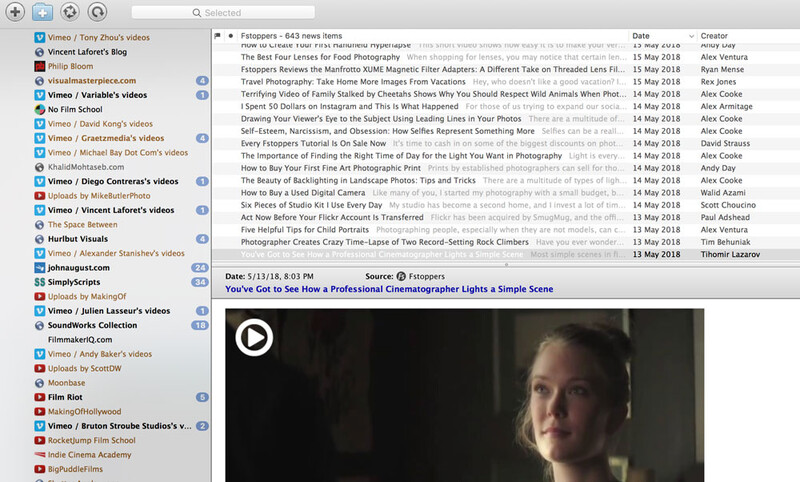Toggle Date column sort arrow
800x482 pixels.
(691, 36)
